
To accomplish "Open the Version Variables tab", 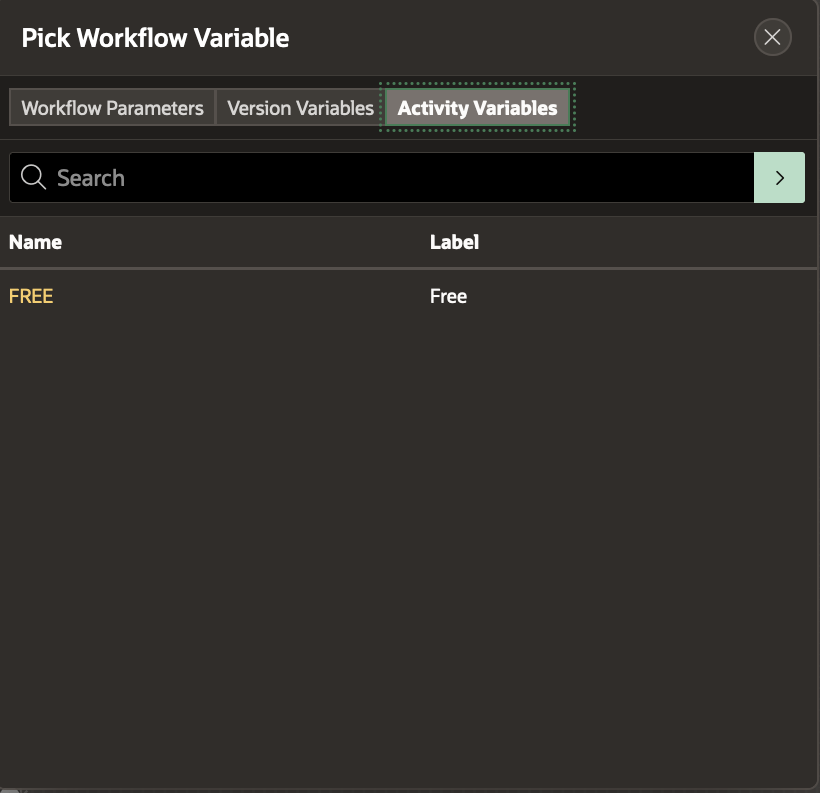I will click(x=300, y=108).
